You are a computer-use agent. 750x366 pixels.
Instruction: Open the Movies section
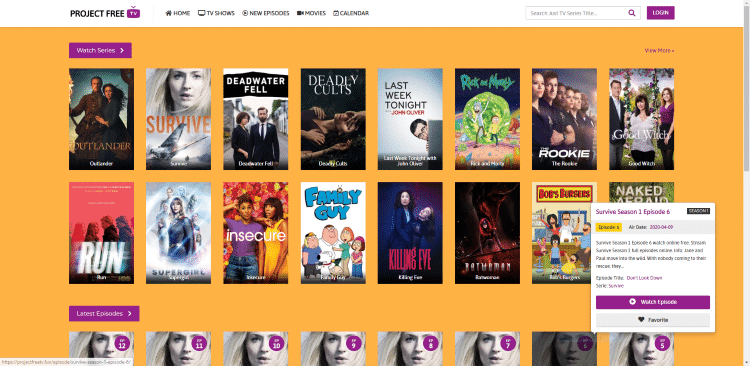pos(311,13)
